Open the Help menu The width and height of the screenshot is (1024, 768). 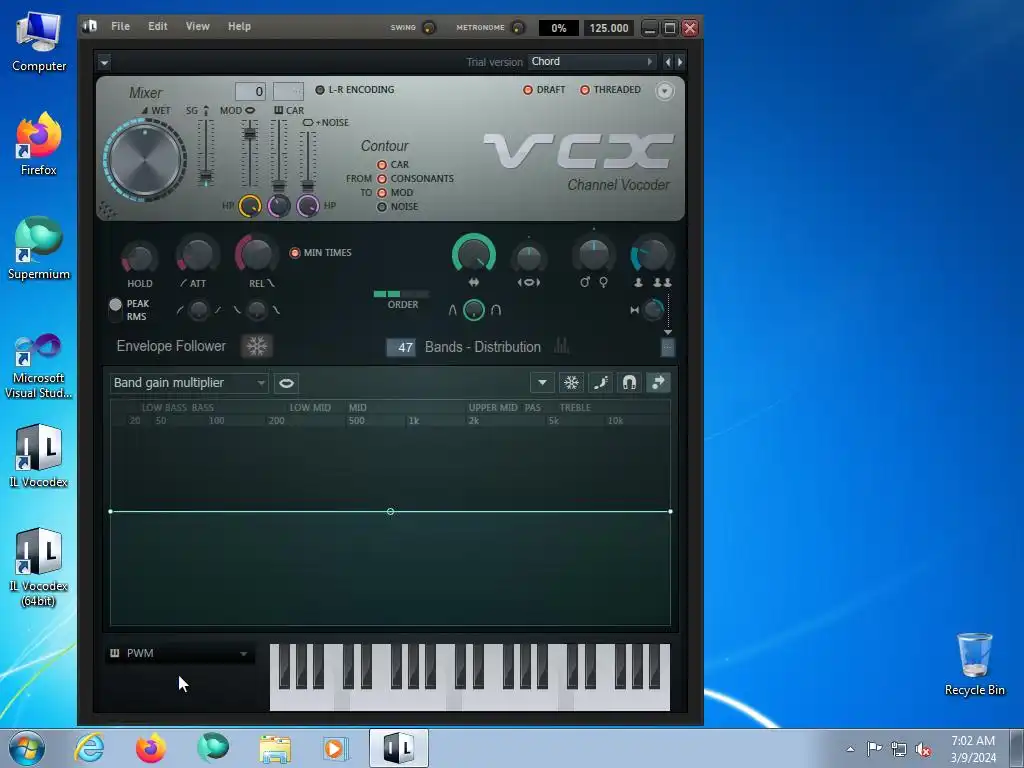coord(239,26)
